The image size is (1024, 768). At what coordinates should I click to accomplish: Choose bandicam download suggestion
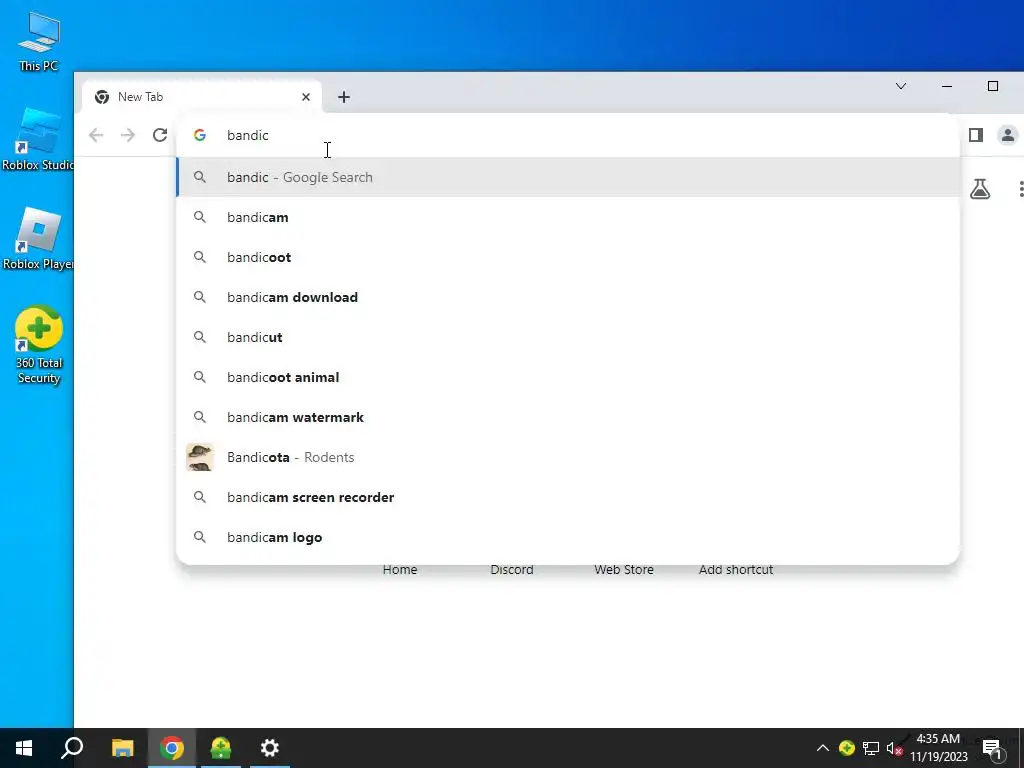[x=568, y=297]
